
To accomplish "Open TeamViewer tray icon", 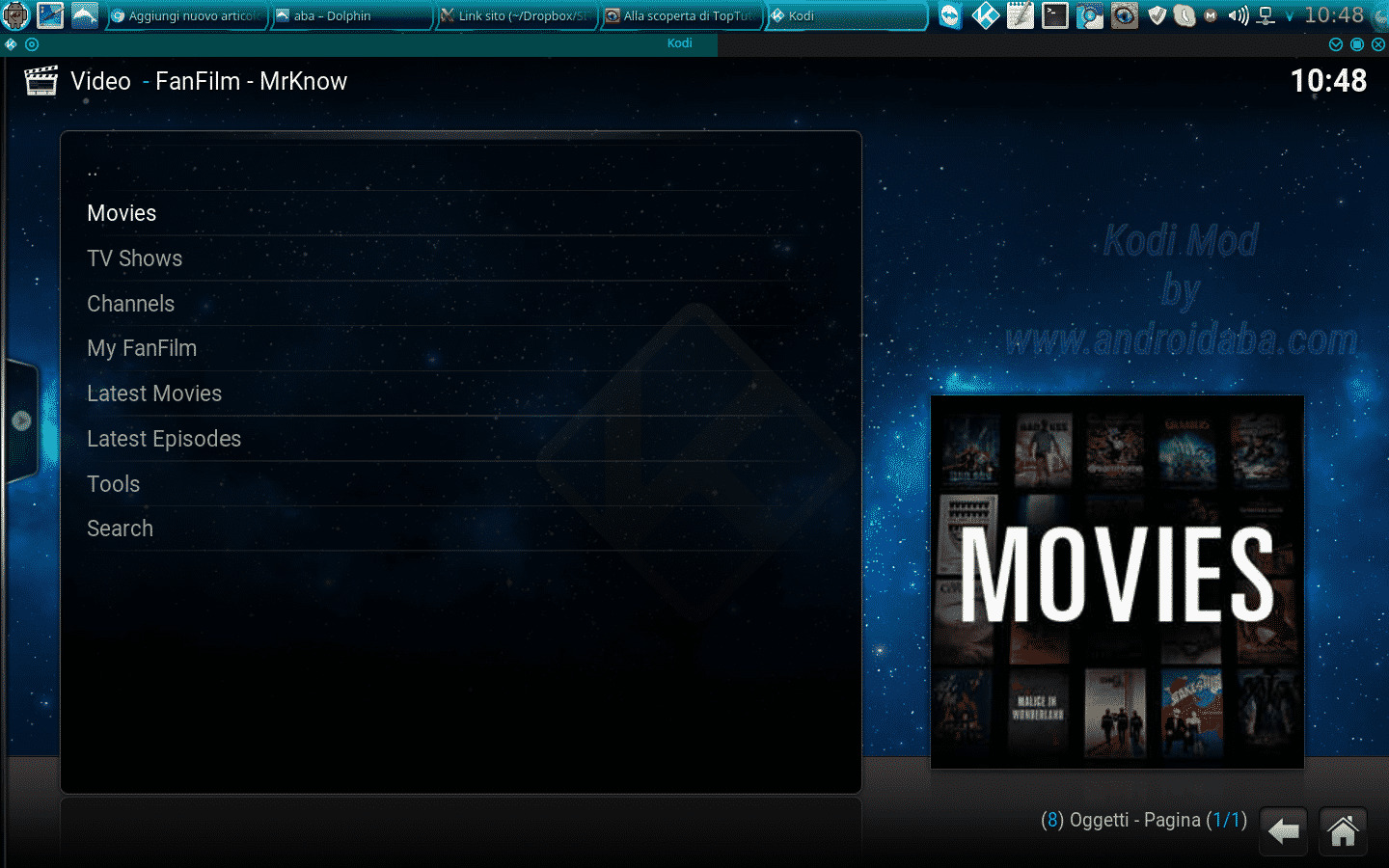I will [950, 15].
